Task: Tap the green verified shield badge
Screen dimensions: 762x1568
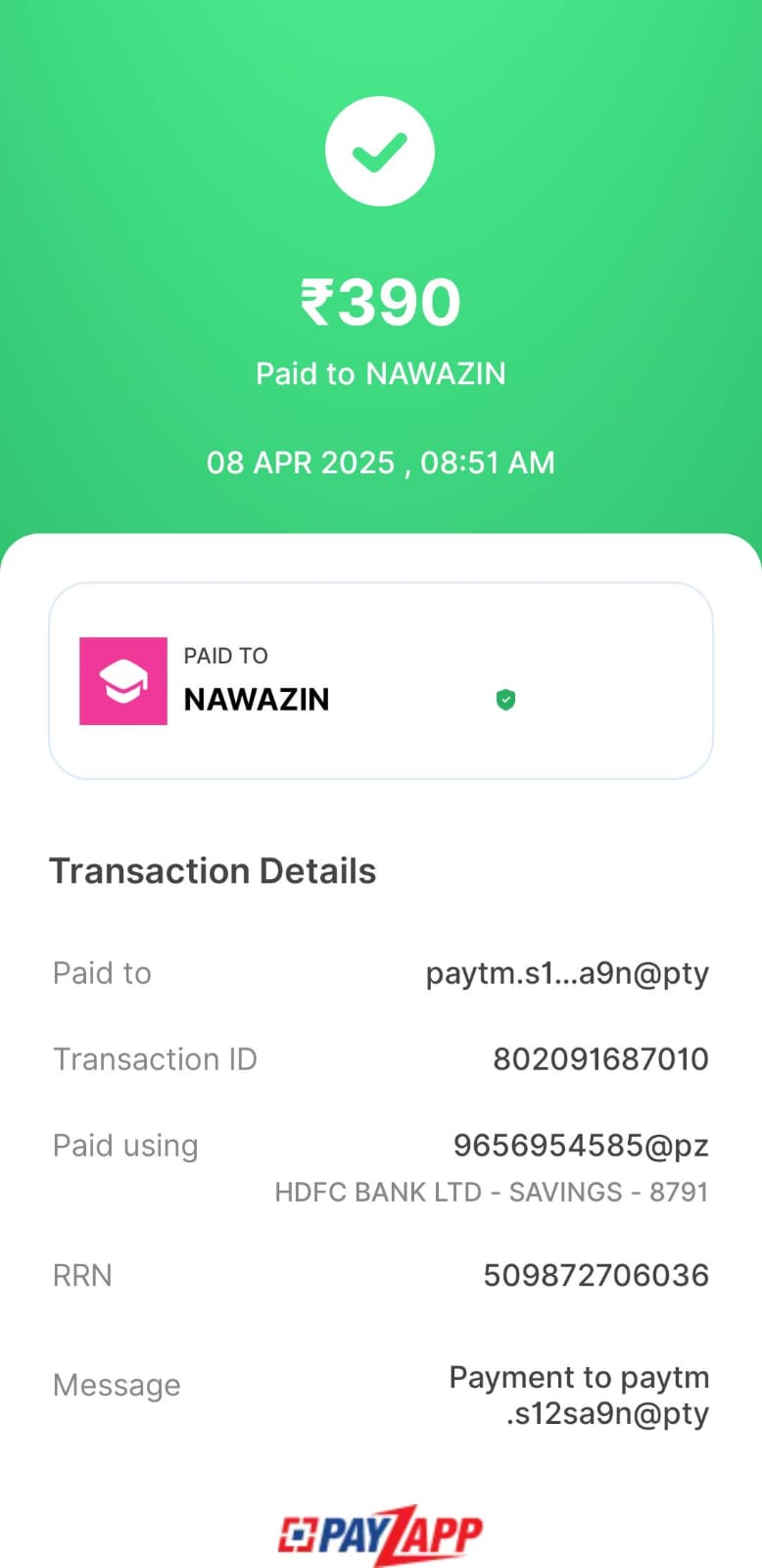Action: (x=505, y=700)
